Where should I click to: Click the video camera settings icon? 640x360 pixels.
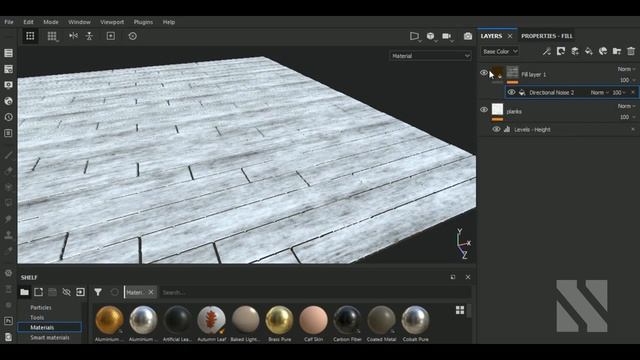tap(447, 36)
